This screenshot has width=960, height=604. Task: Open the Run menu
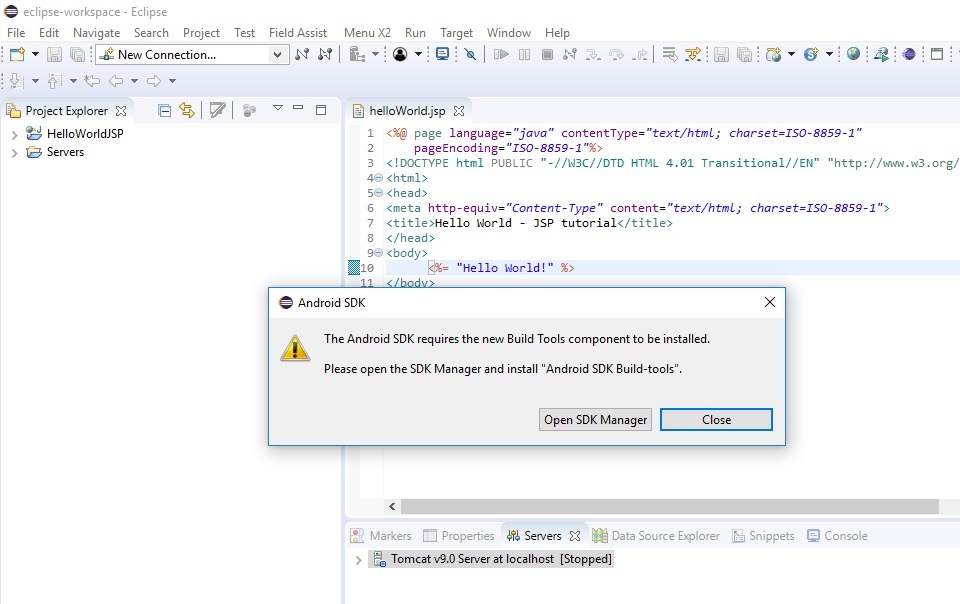415,32
